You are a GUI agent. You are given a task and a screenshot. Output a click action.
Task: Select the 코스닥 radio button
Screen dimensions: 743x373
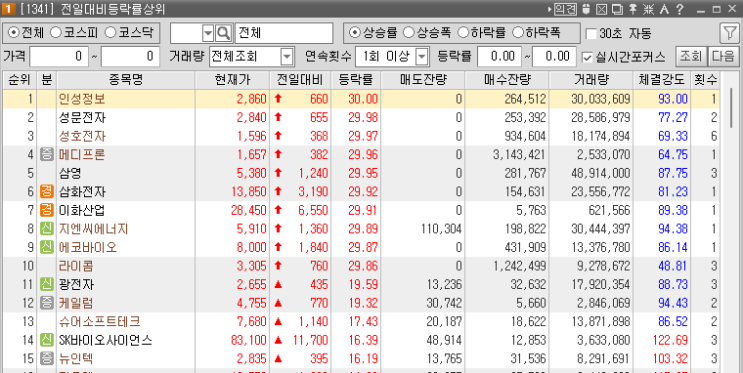click(x=110, y=33)
